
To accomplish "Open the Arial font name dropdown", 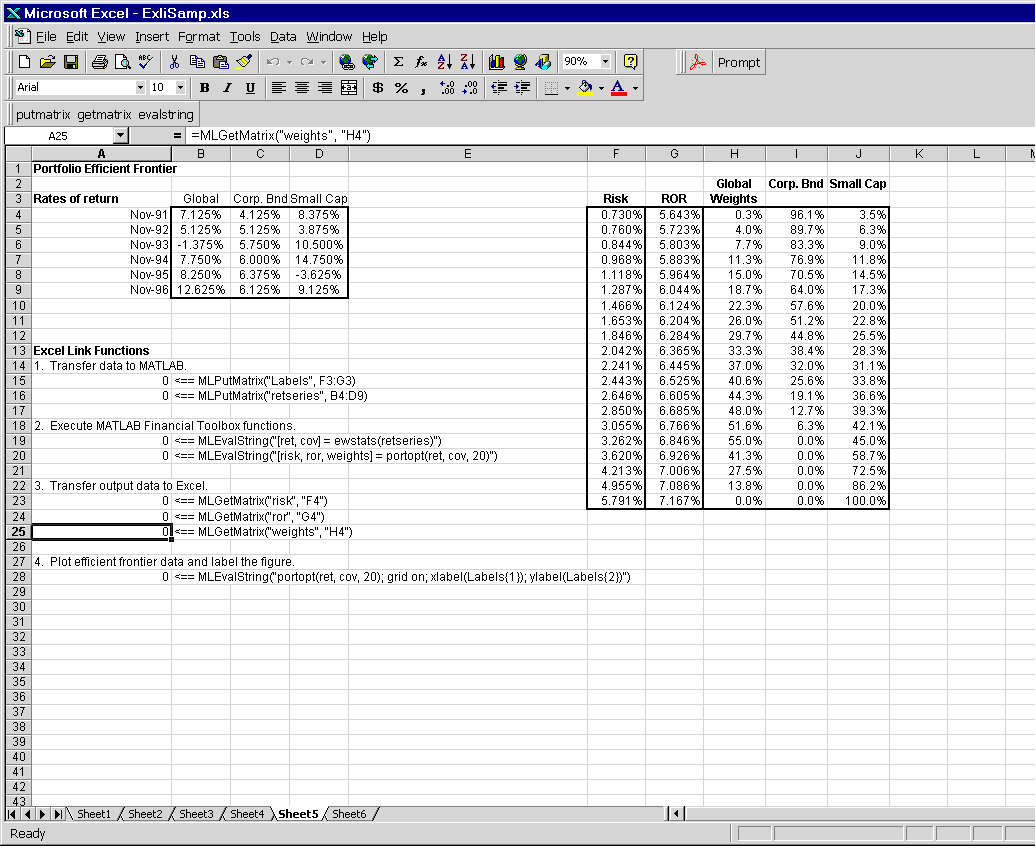I will [x=140, y=88].
